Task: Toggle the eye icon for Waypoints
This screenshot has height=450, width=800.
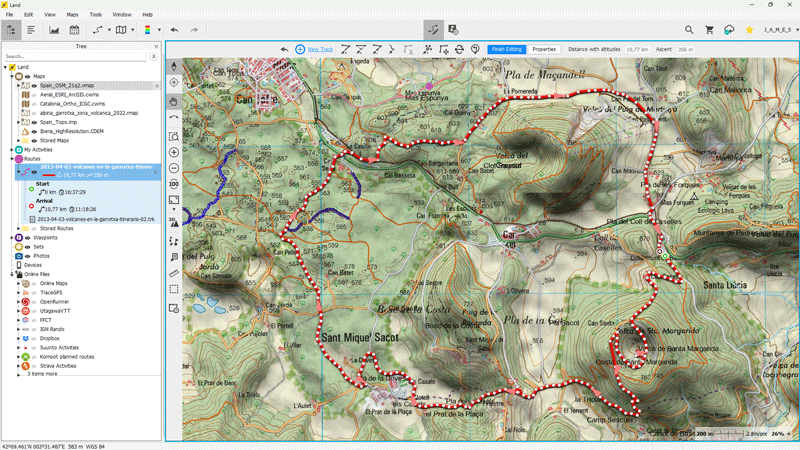Action: pos(28,238)
